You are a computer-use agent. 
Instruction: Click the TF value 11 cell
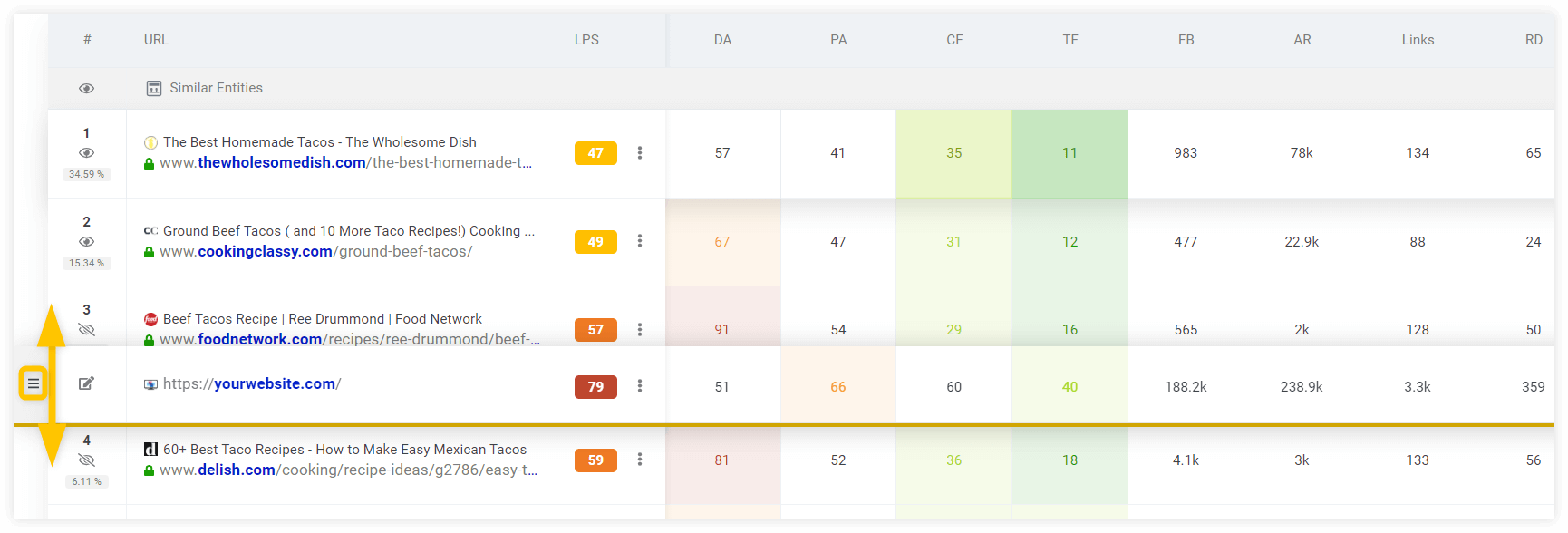(1070, 153)
